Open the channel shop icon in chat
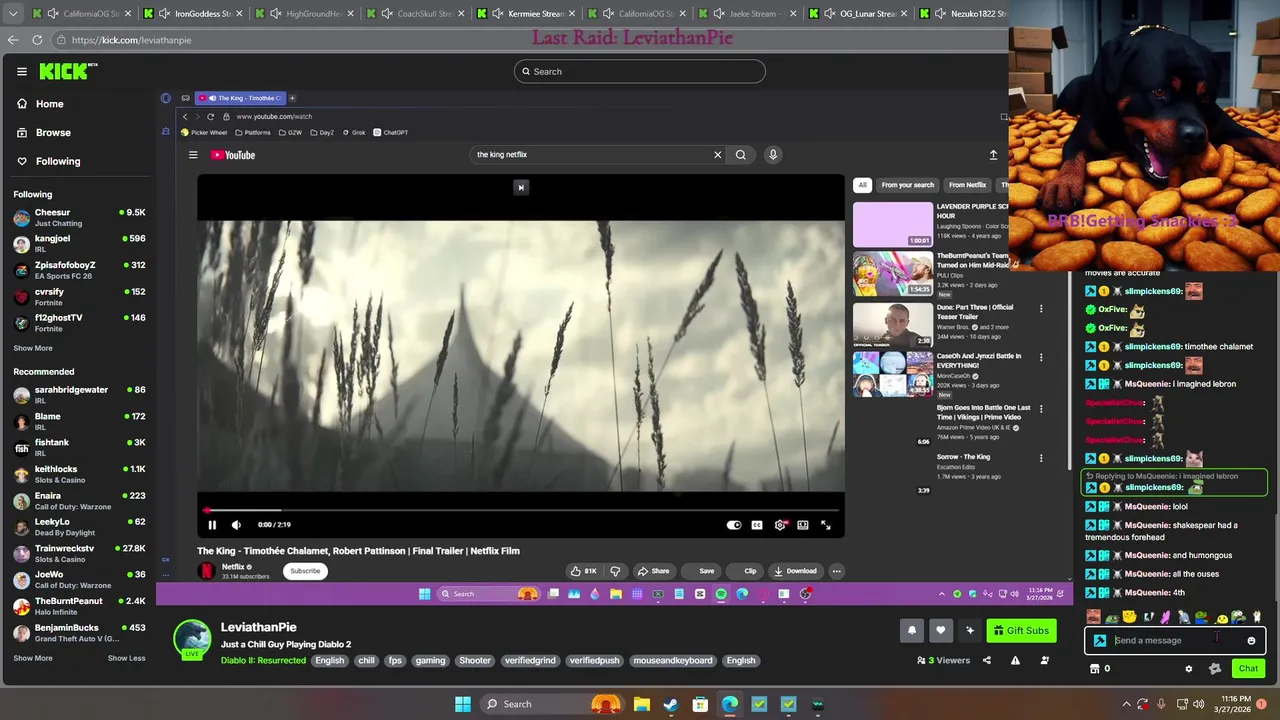Screen dimensions: 1280x720 1094,669
